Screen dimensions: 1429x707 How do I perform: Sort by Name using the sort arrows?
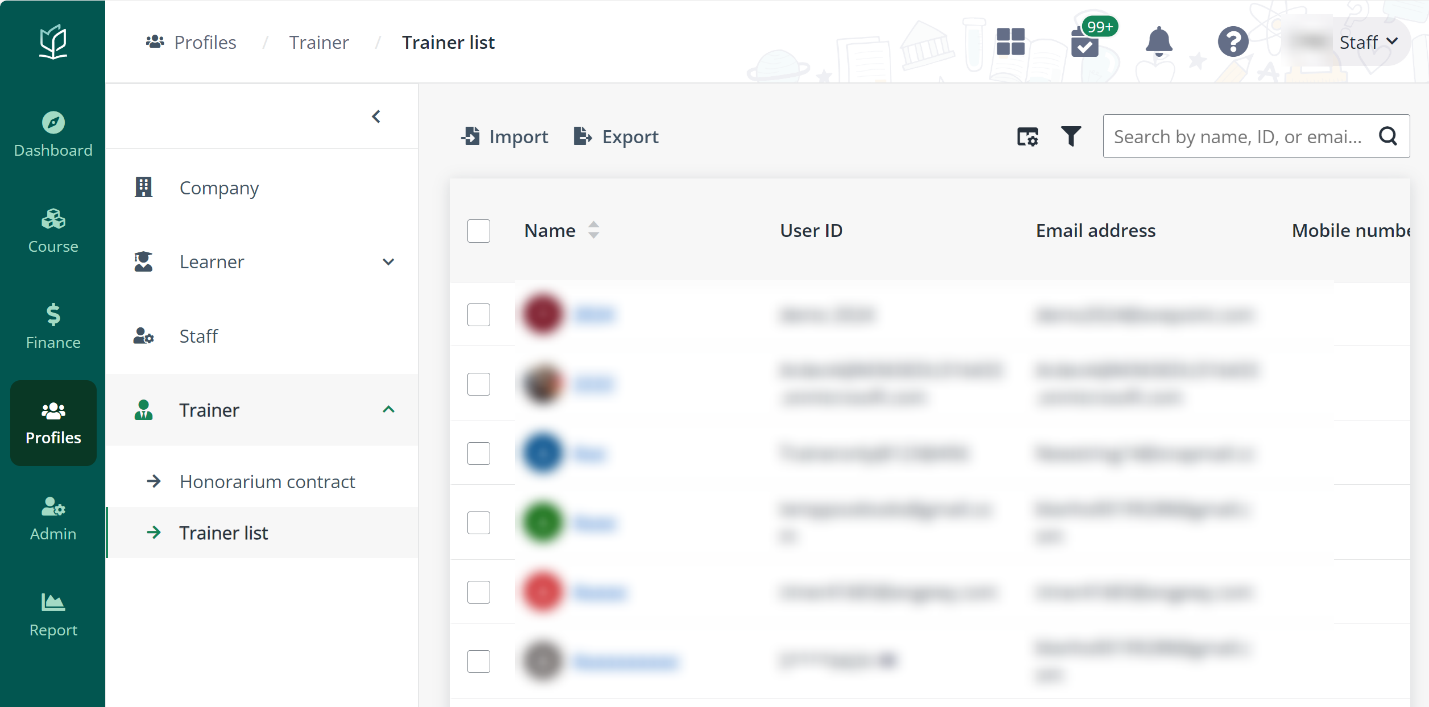(x=593, y=230)
